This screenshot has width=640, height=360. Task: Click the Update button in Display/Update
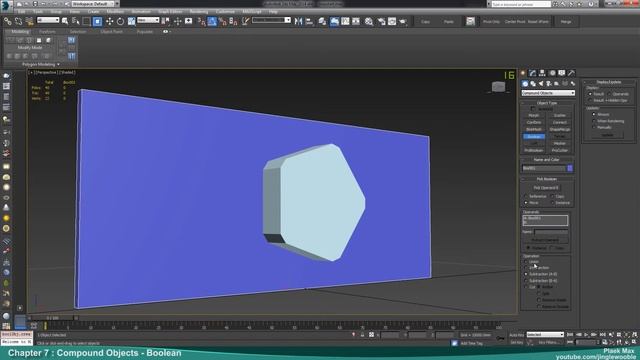click(x=607, y=135)
